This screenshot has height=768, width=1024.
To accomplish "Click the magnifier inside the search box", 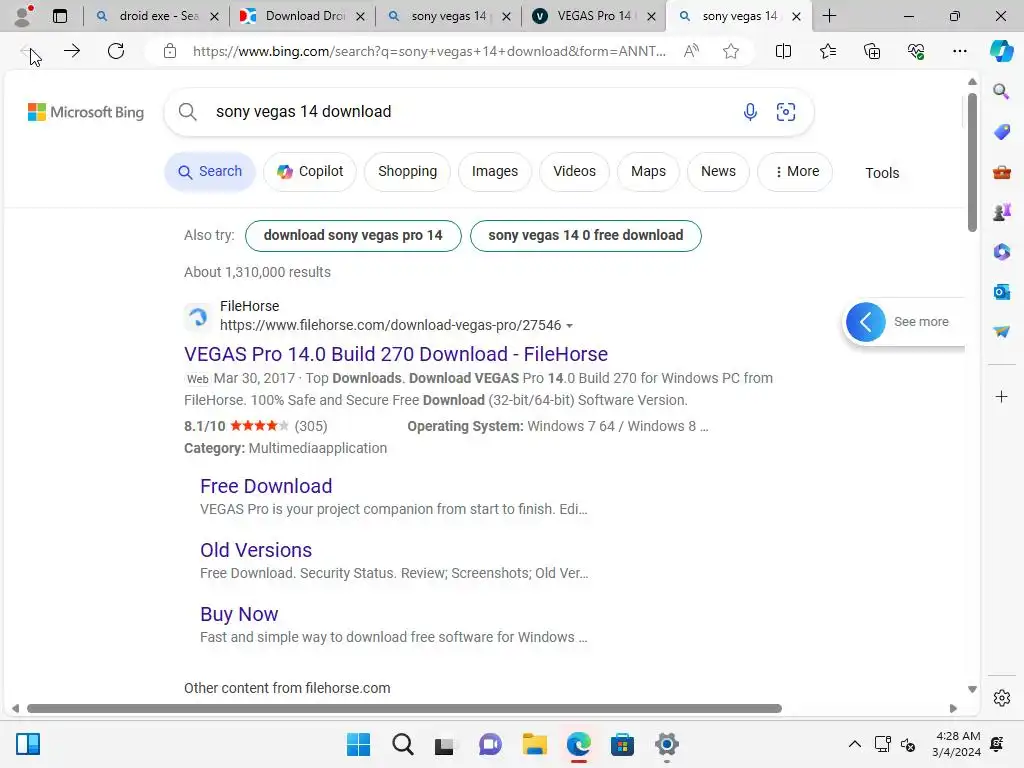I will tap(187, 112).
